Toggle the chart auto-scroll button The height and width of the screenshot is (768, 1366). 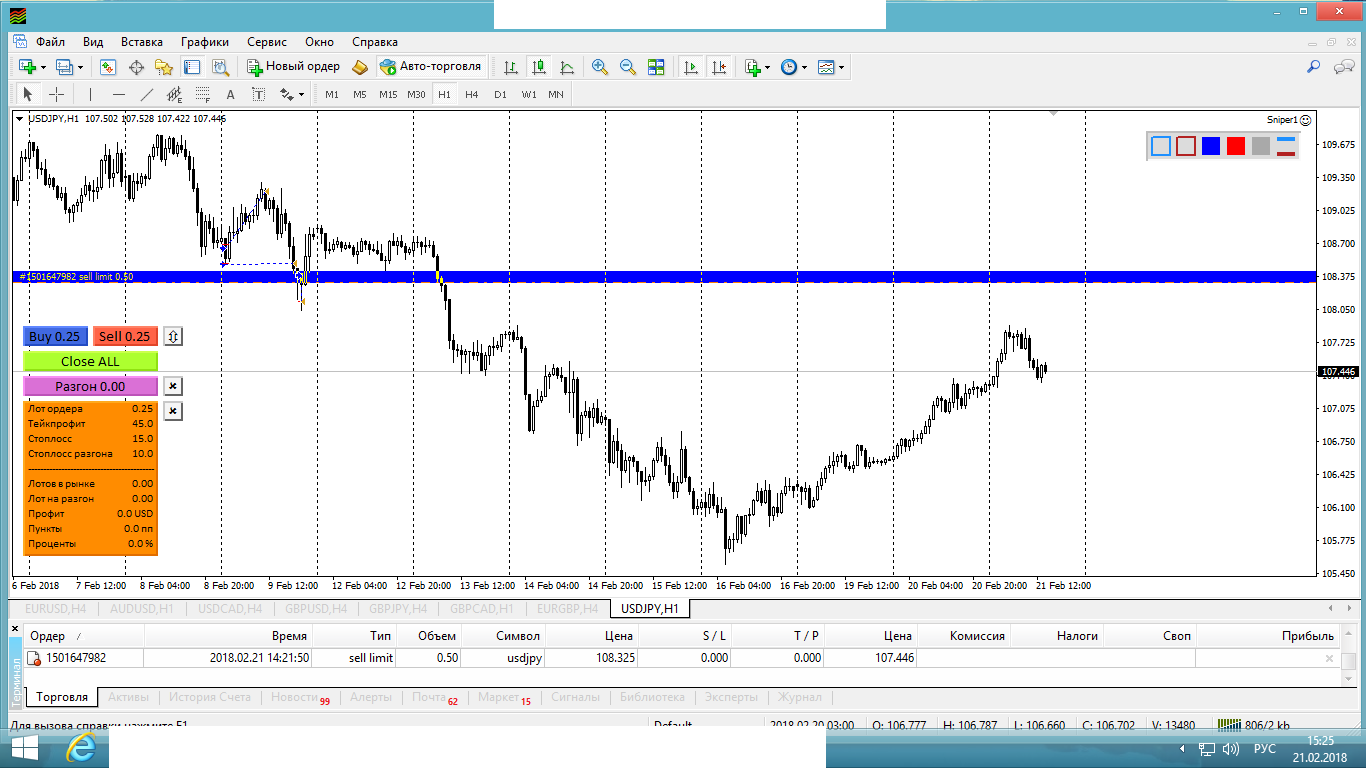pyautogui.click(x=690, y=67)
